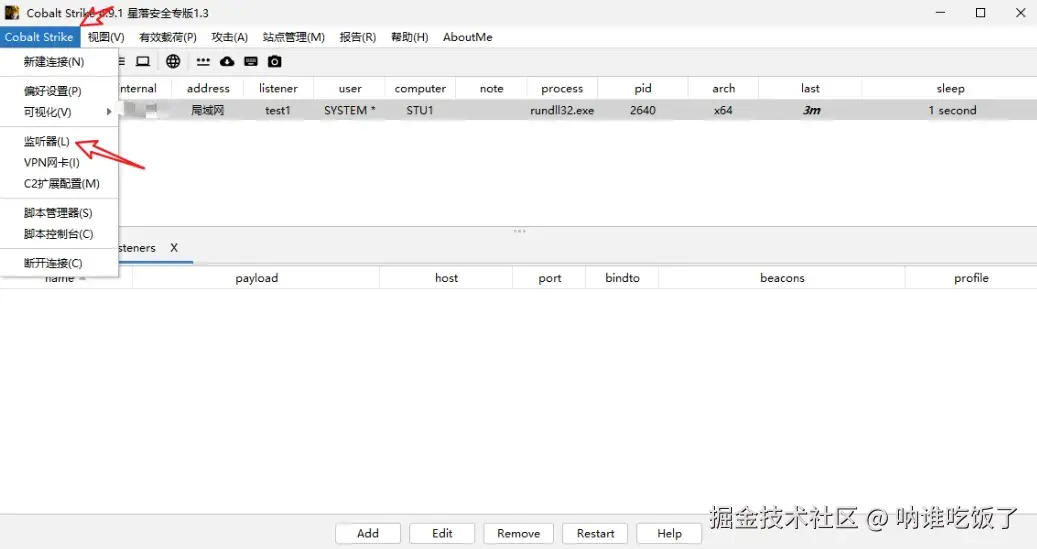Expand the 可视化(V) submenu arrow
This screenshot has width=1037, height=549.
[109, 112]
